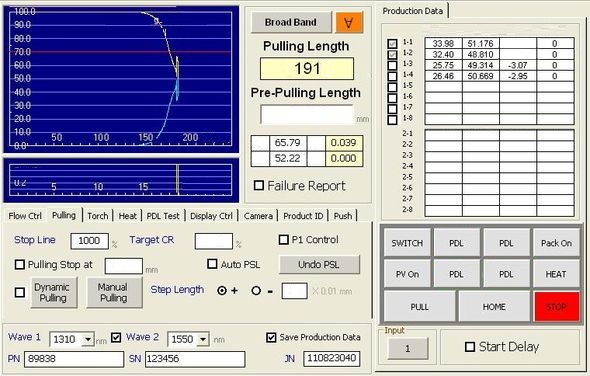Click the Pack On button
This screenshot has width=590, height=376.
556,243
